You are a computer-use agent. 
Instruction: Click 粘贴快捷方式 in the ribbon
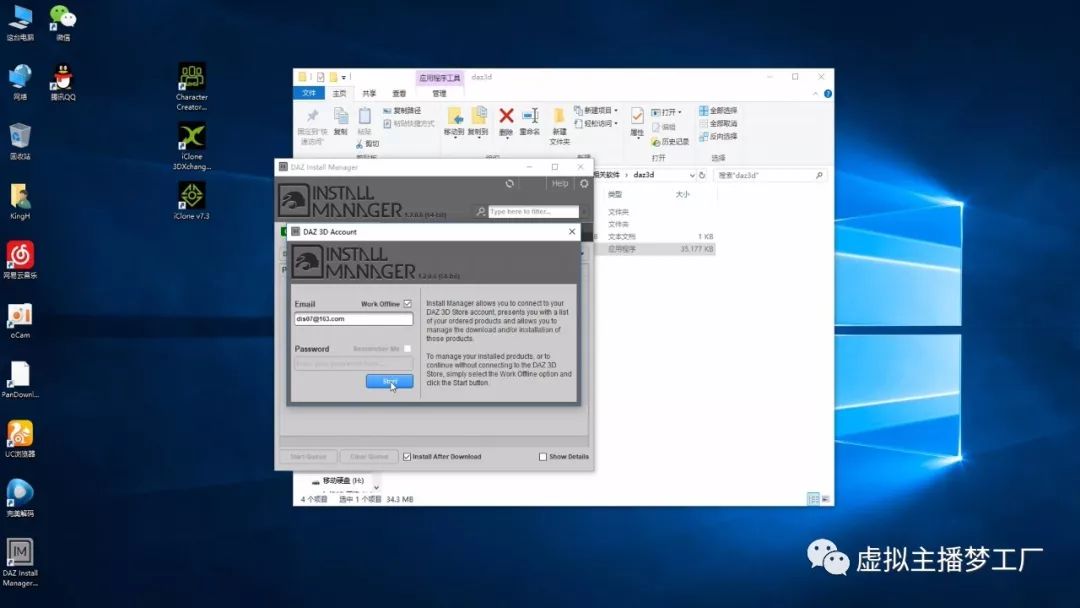pos(409,124)
